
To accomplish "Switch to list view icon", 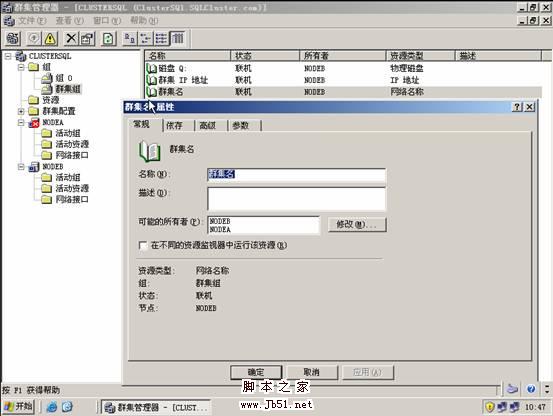I will tap(161, 38).
